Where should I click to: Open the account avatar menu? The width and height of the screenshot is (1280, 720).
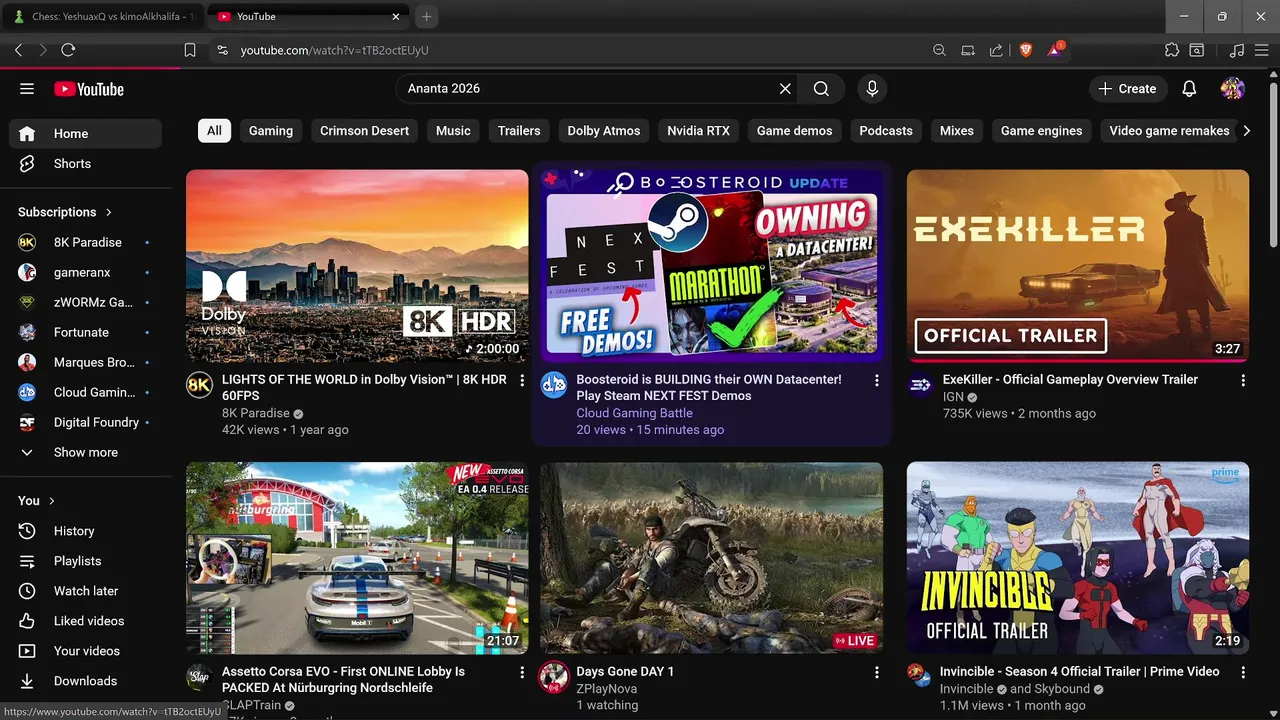[x=1233, y=89]
